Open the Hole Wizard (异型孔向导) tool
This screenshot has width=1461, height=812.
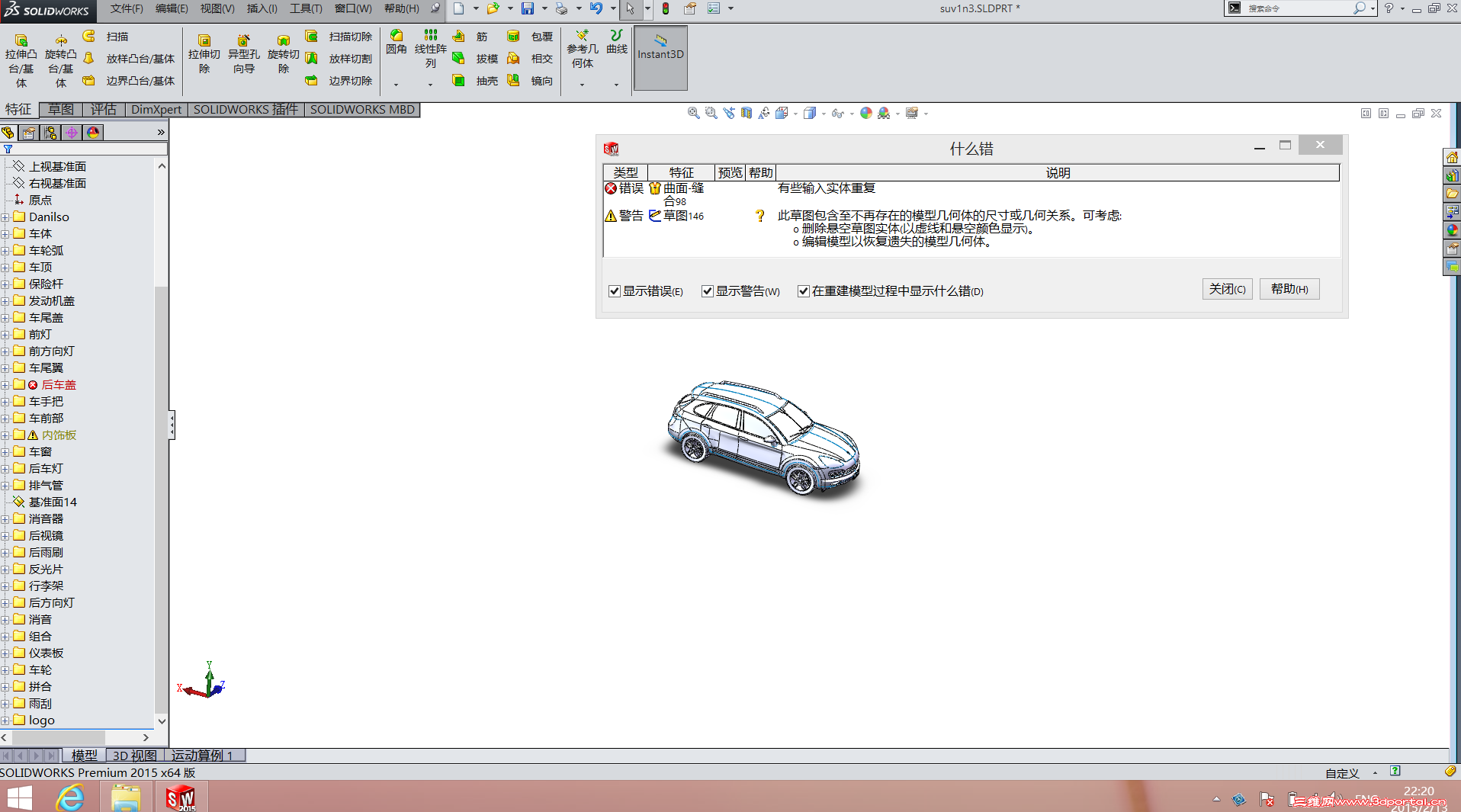[x=244, y=53]
